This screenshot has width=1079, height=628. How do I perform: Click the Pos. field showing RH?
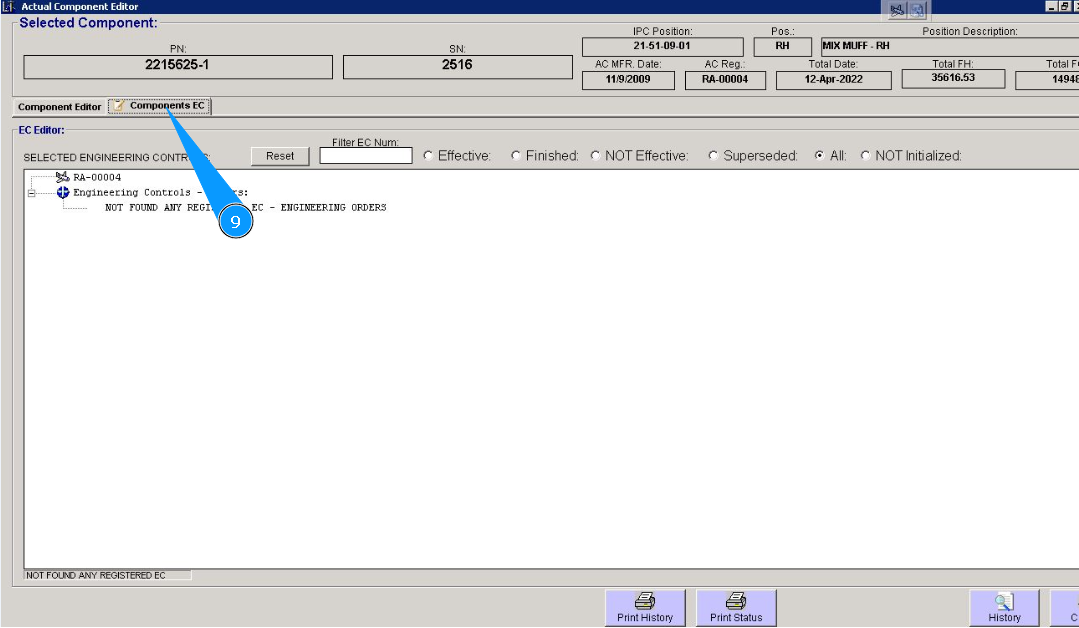782,46
